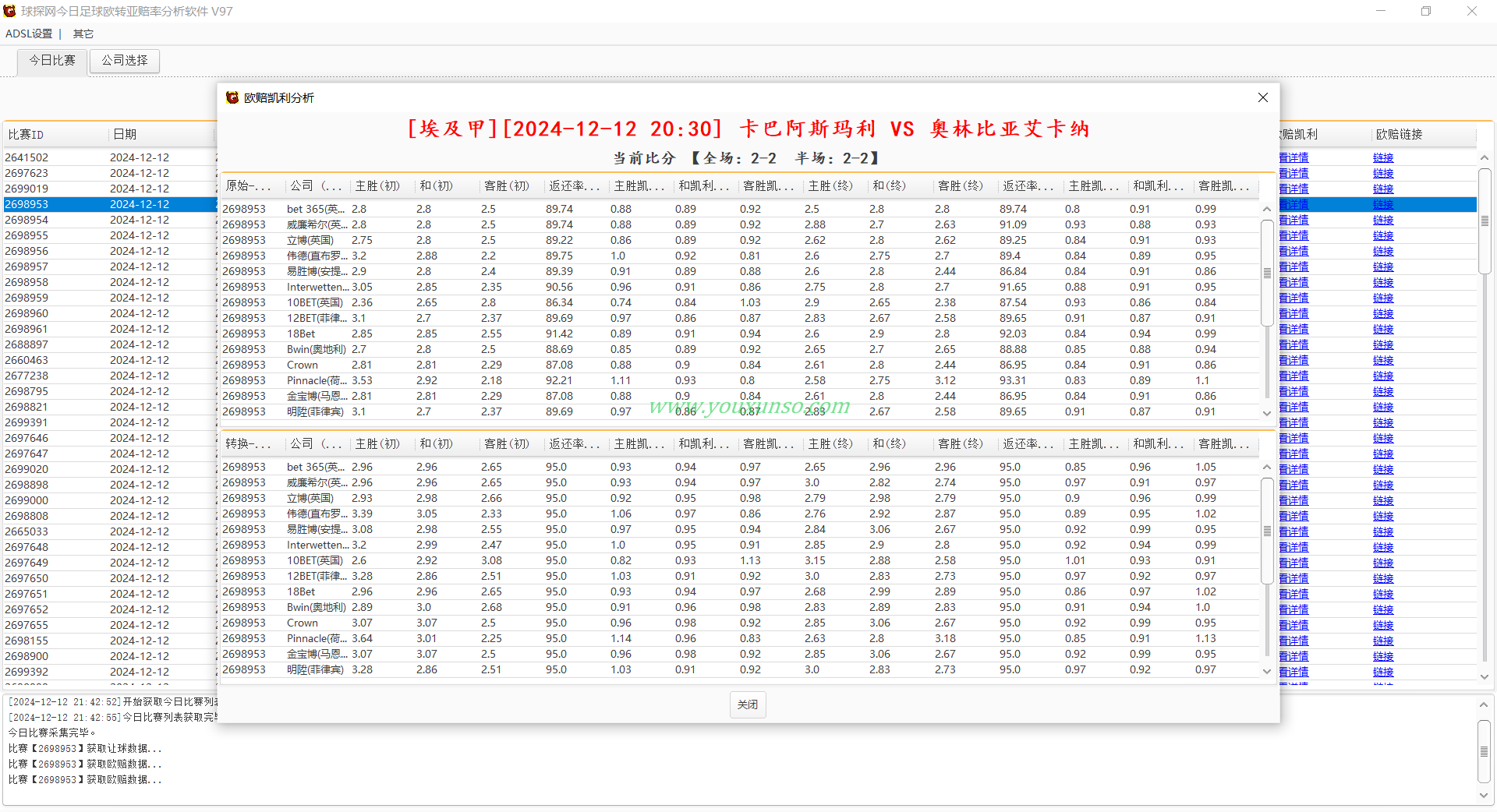Viewport: 1497px width, 812px height.
Task: Select bet 365 row in lower table
Action: coord(740,467)
